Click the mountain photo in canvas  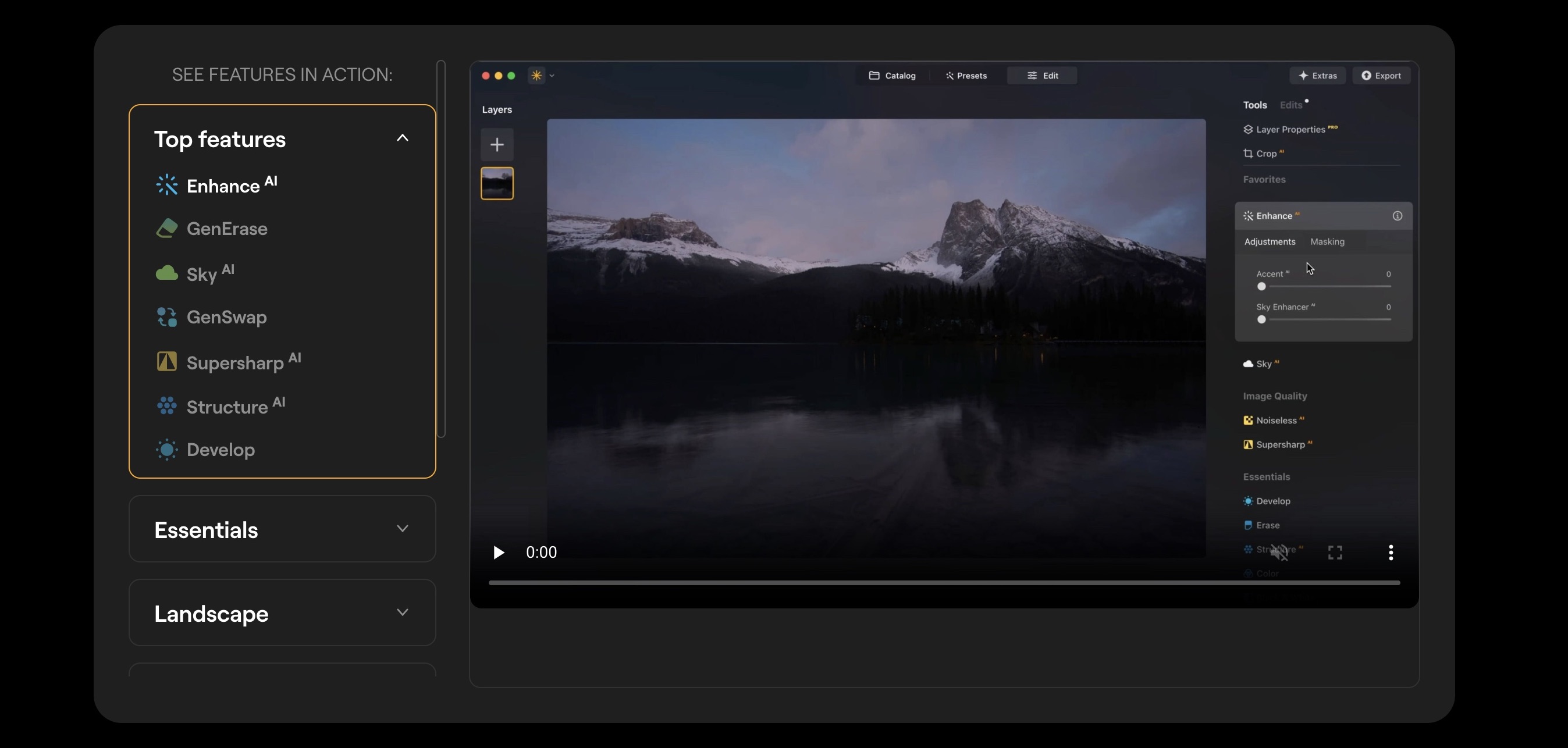[x=876, y=338]
